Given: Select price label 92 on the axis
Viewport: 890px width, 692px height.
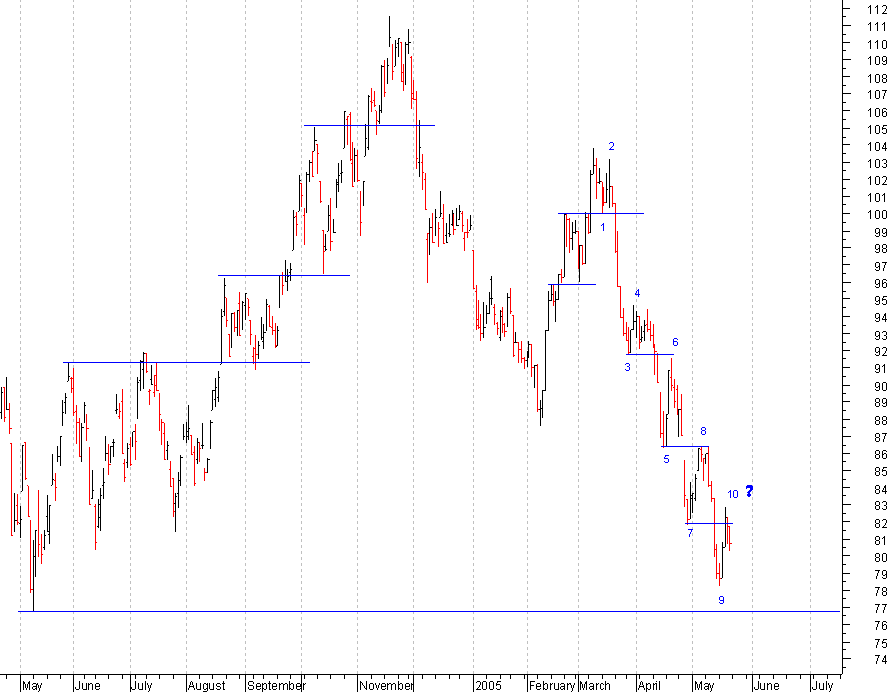Looking at the screenshot, I should (x=880, y=352).
